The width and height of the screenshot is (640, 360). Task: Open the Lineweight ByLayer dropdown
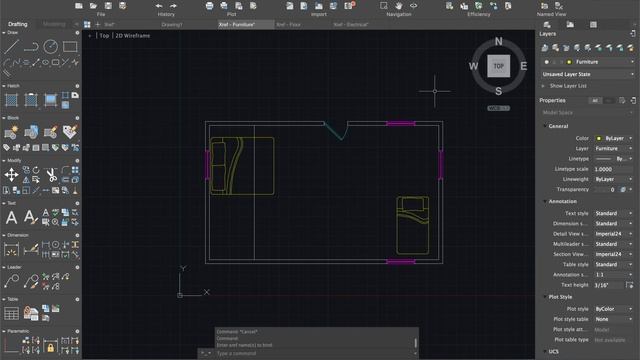click(613, 179)
